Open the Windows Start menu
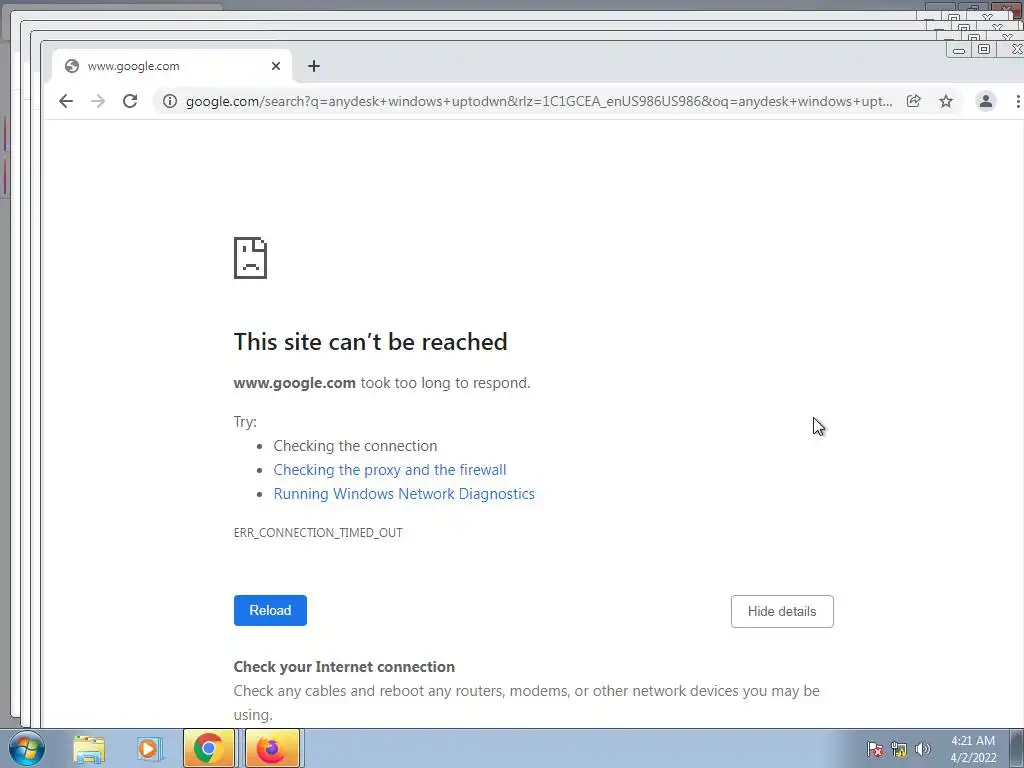1024x768 pixels. pyautogui.click(x=27, y=748)
